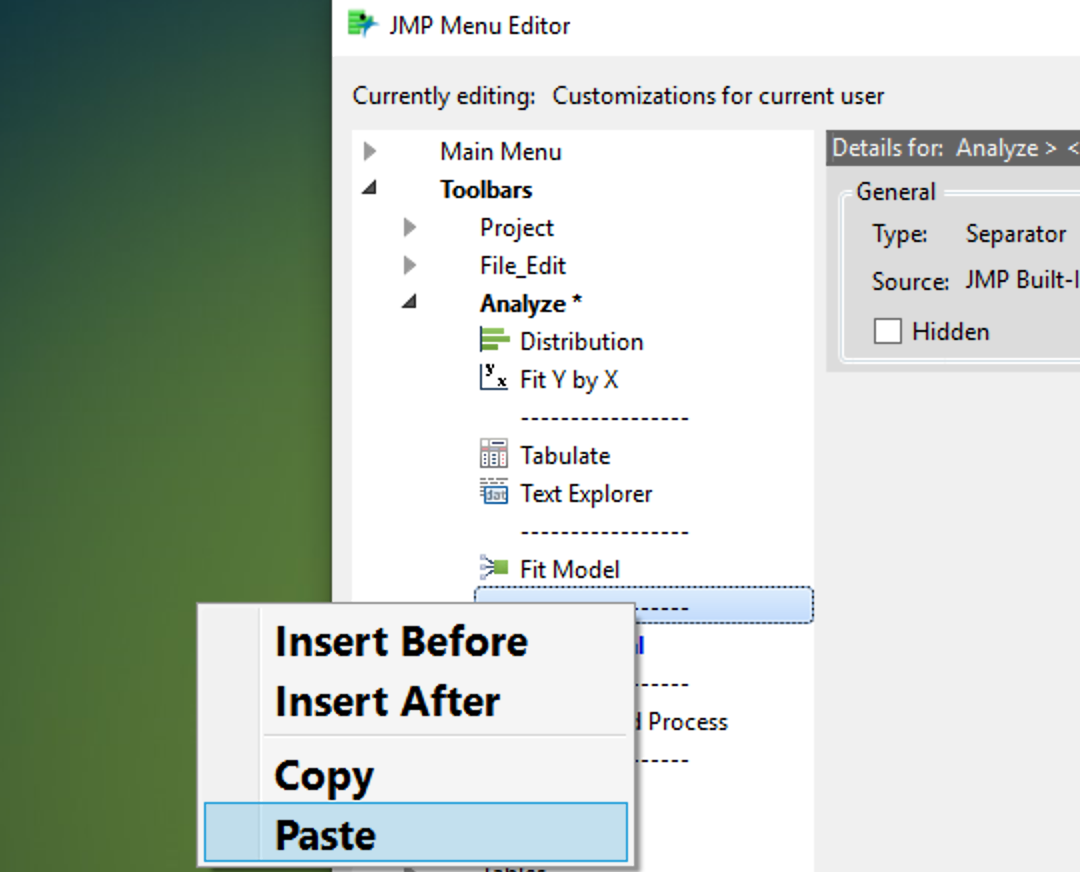
Task: Enable the Hidden checkbox for the separator
Action: 888,331
